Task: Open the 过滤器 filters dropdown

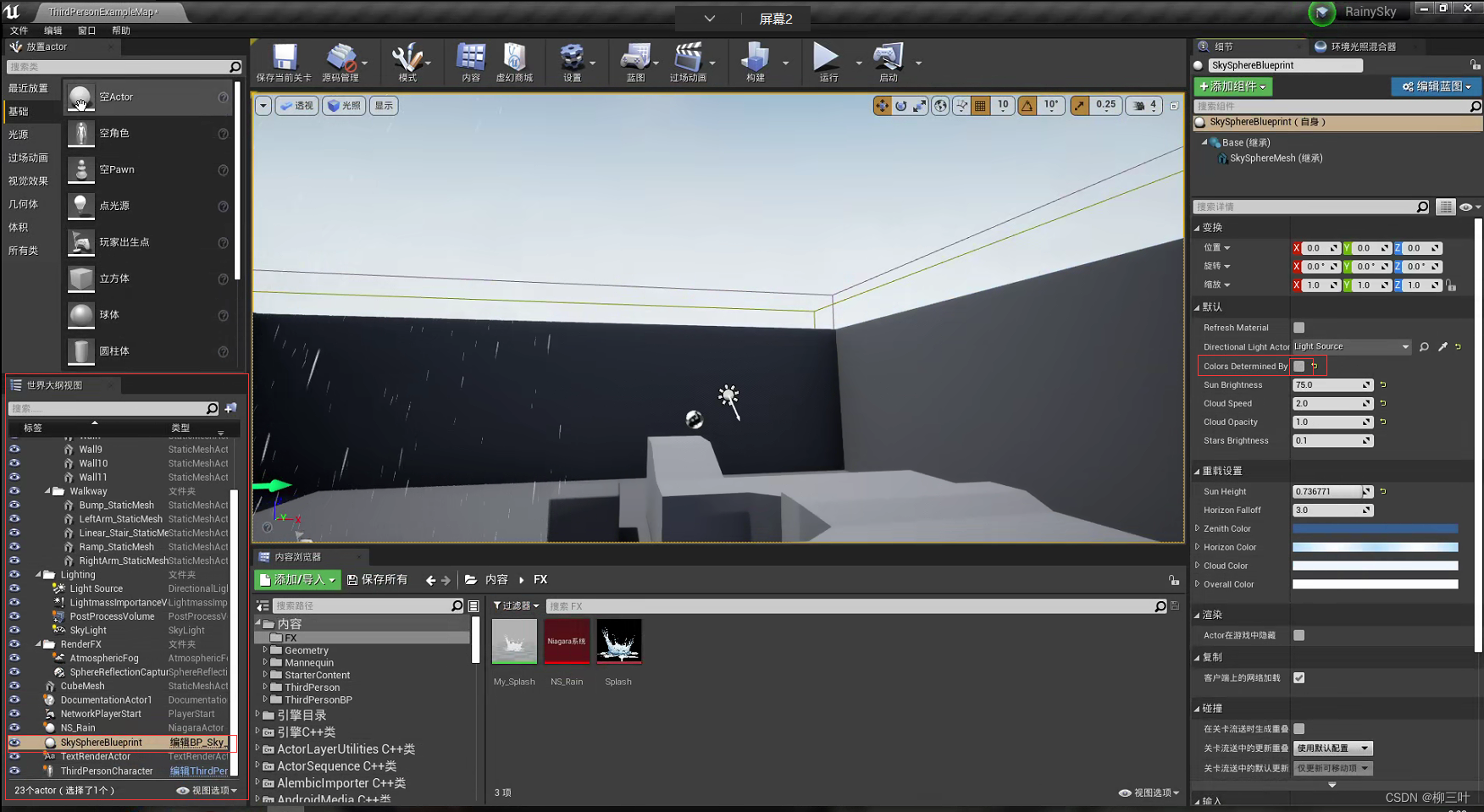Action: point(516,606)
